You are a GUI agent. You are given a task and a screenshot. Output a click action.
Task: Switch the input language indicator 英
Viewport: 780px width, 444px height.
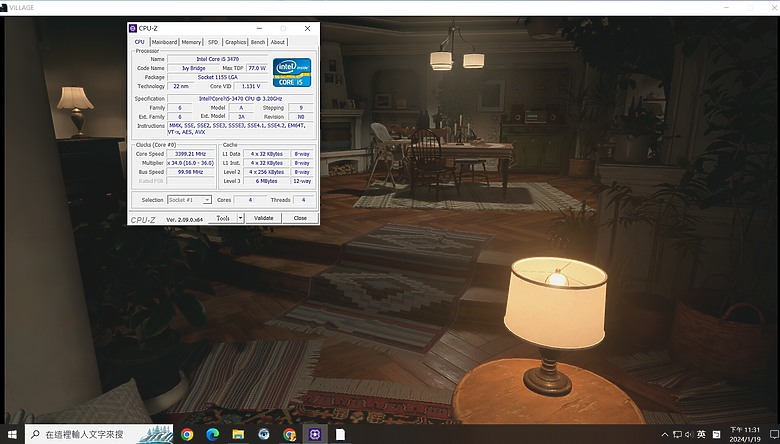click(701, 435)
